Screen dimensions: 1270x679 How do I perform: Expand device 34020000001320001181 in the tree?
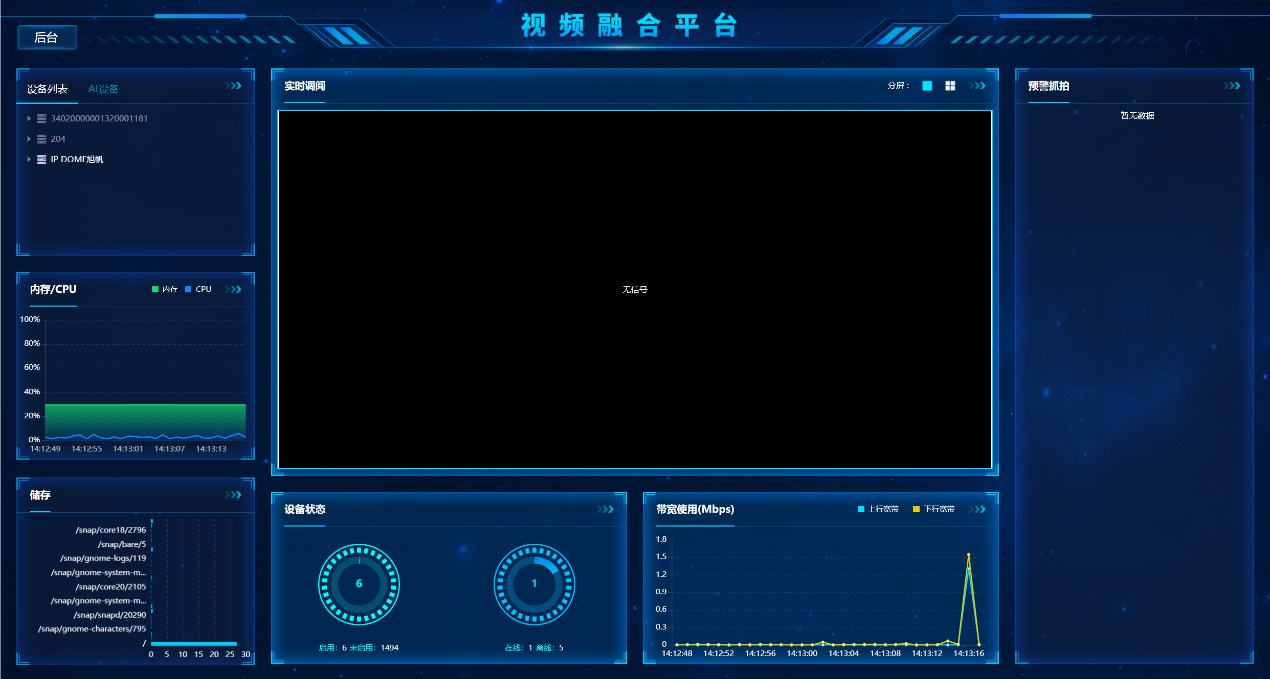tap(29, 118)
